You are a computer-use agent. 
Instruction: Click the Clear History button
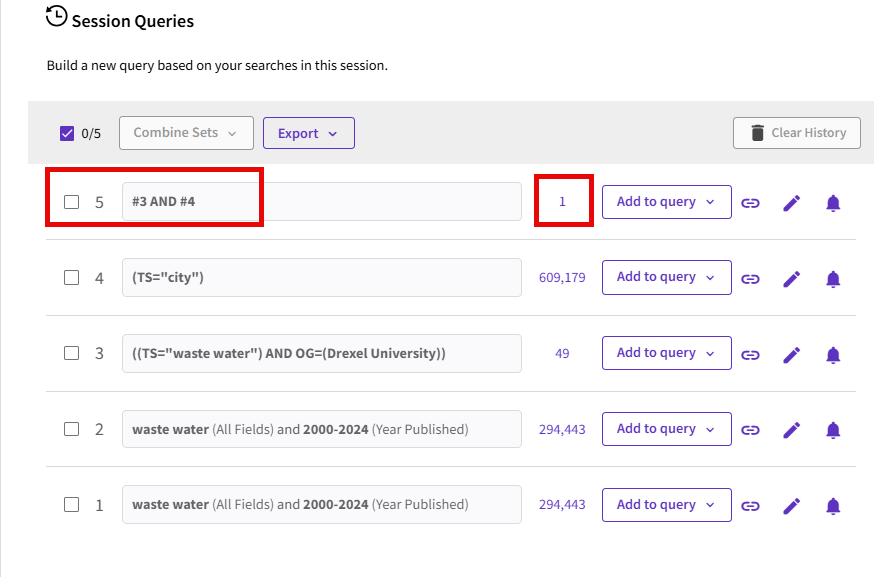click(796, 133)
